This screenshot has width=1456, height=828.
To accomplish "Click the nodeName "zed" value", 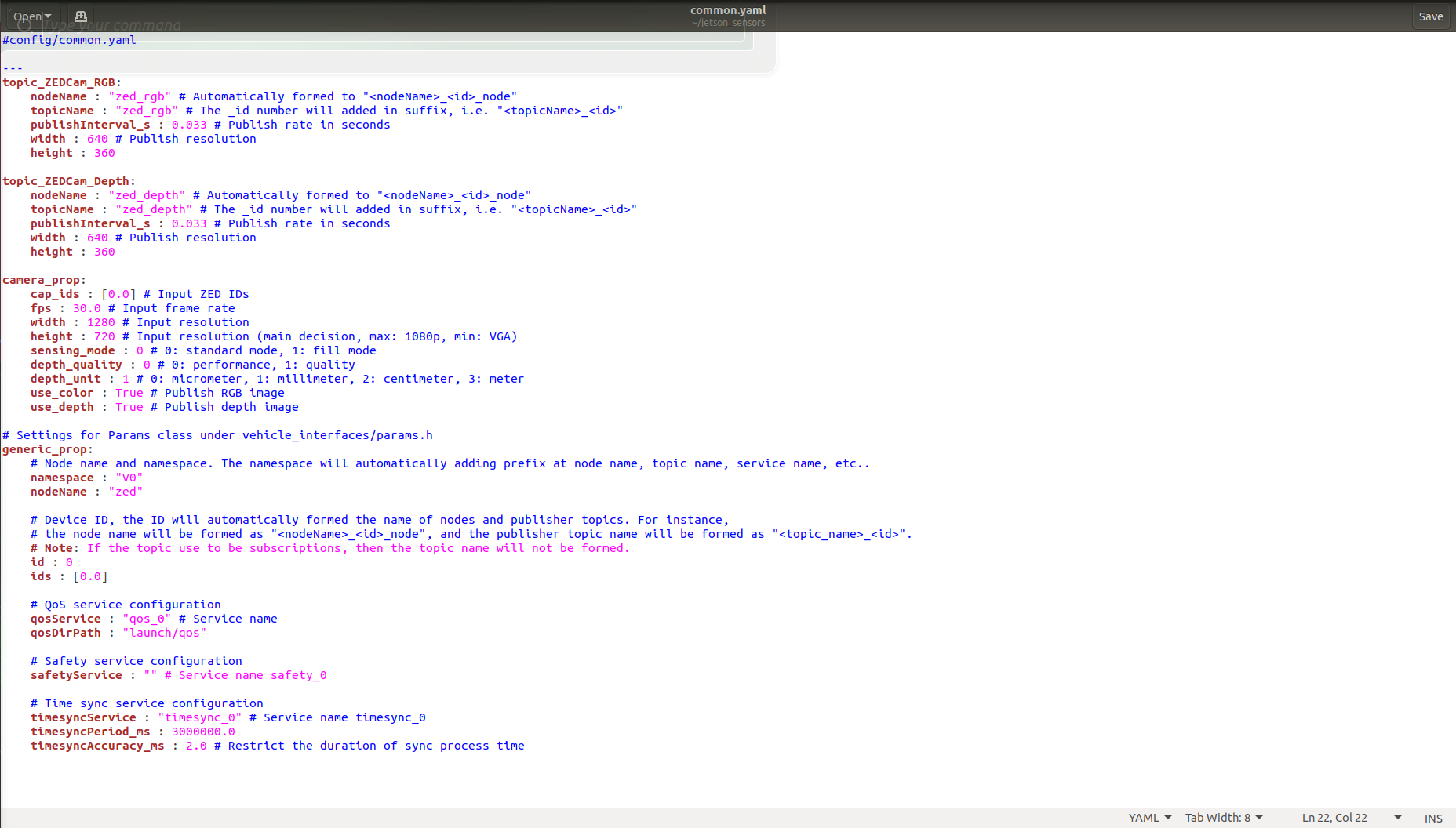I will click(126, 492).
